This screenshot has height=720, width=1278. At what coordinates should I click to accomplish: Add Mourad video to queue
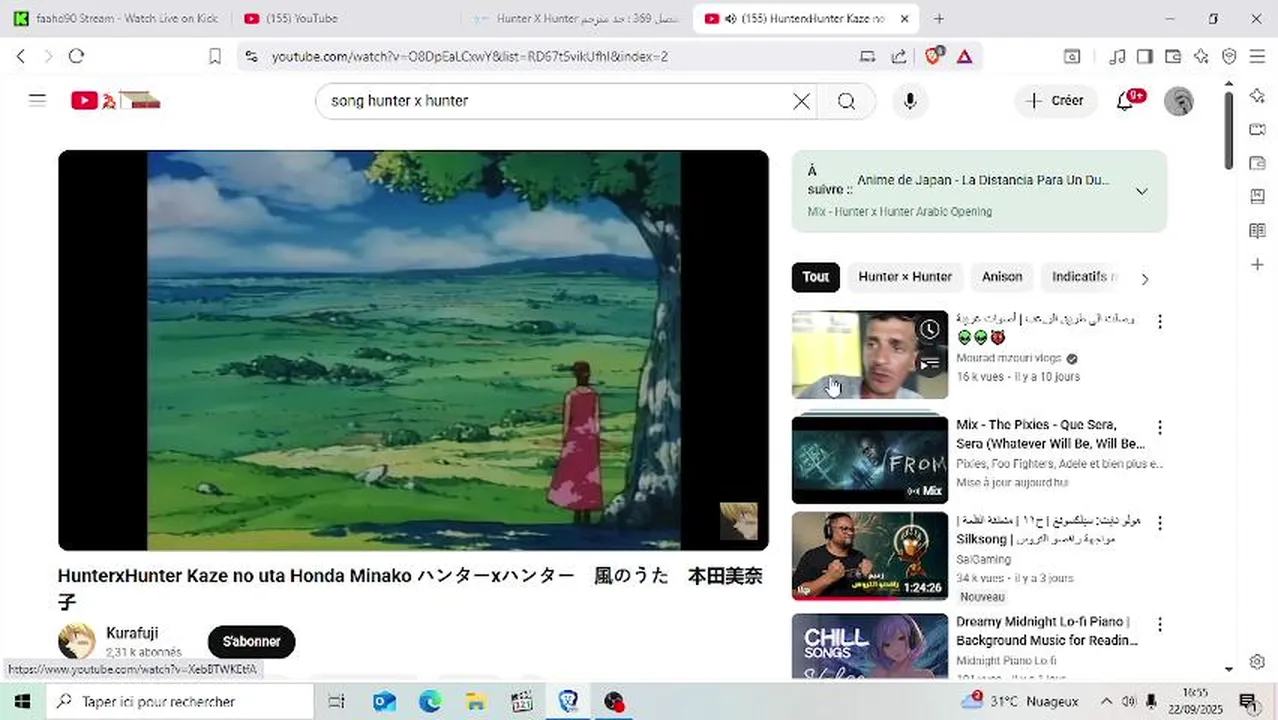pos(930,363)
